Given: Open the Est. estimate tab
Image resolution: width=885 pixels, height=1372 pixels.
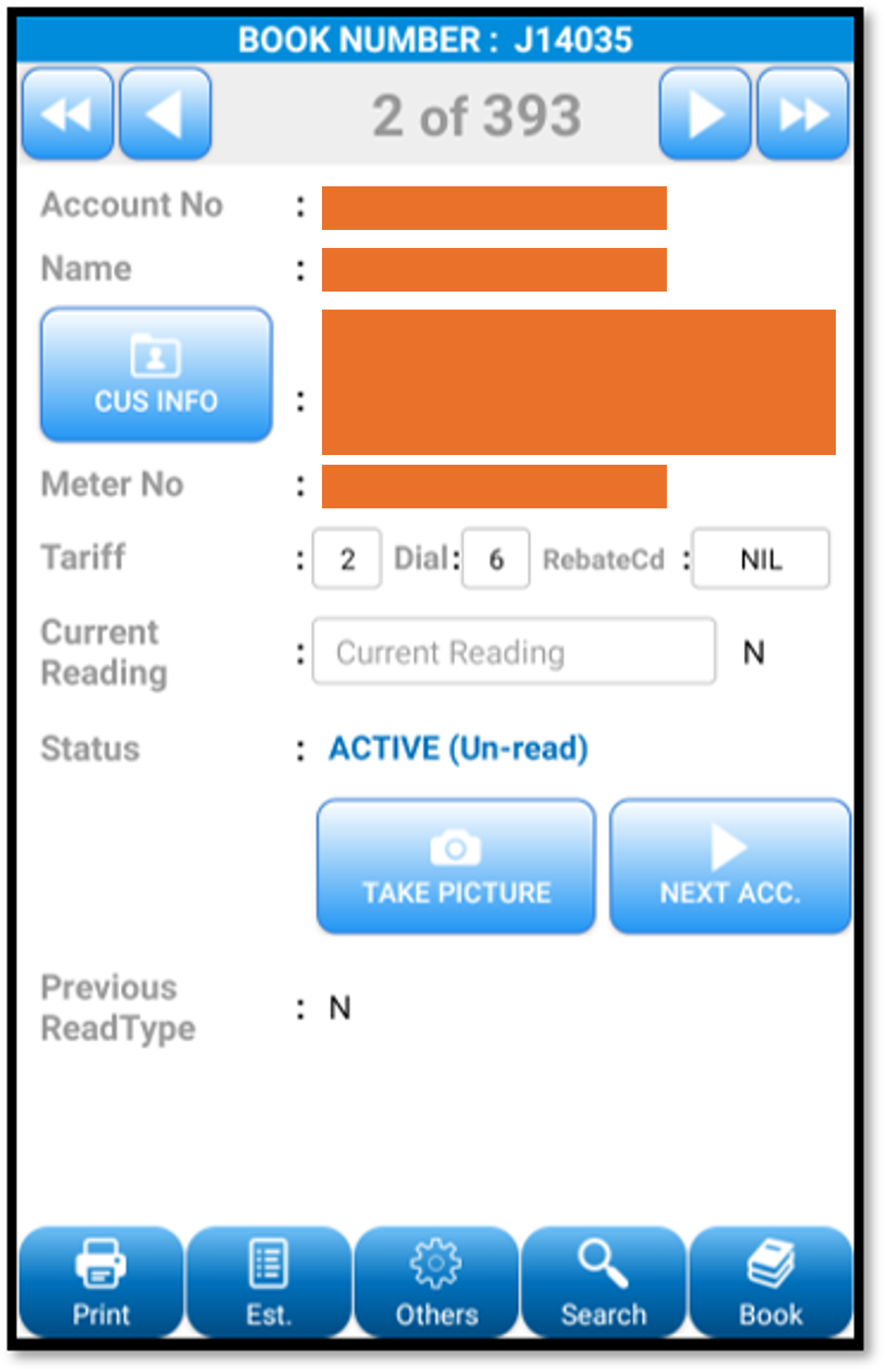Looking at the screenshot, I should (269, 1282).
